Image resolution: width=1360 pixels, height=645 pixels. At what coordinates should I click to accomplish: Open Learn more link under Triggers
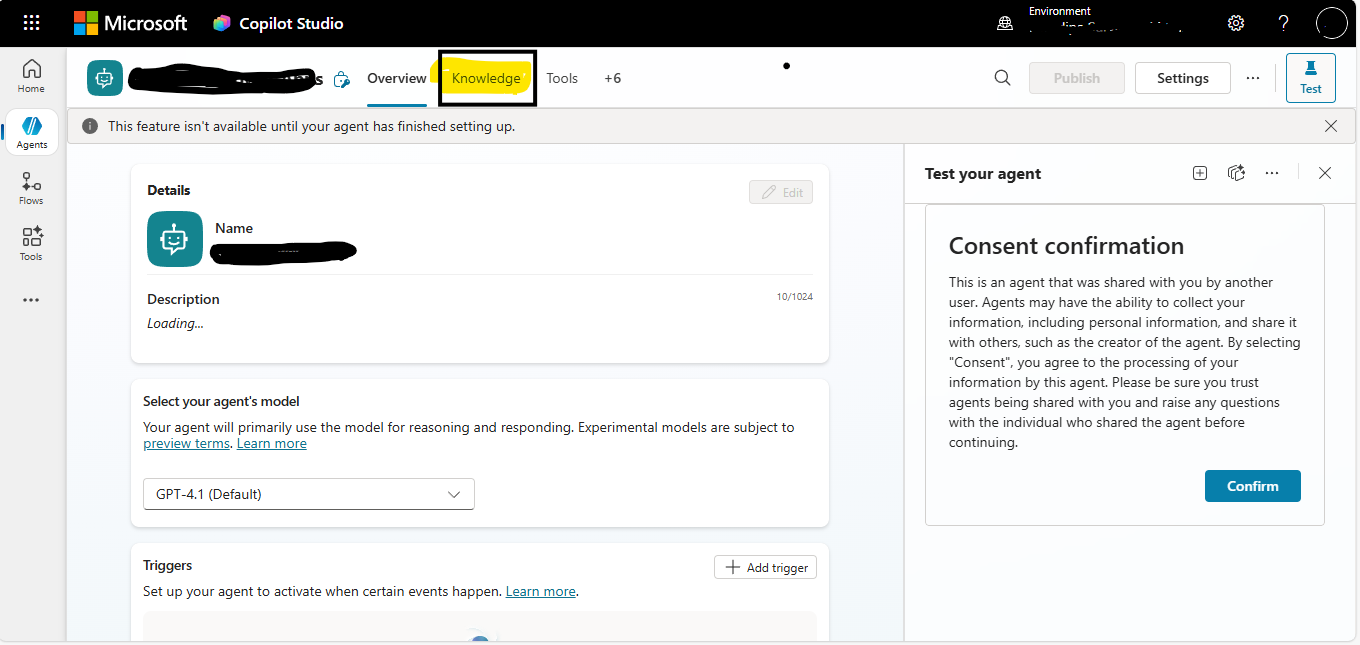(x=541, y=592)
